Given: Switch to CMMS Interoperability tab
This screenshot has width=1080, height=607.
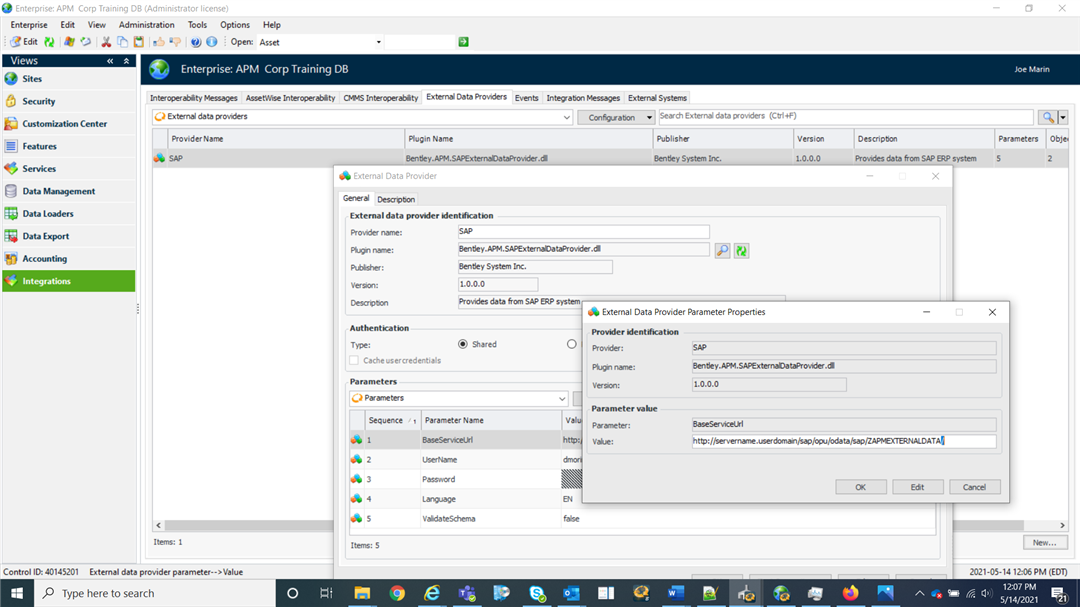Looking at the screenshot, I should pos(381,98).
